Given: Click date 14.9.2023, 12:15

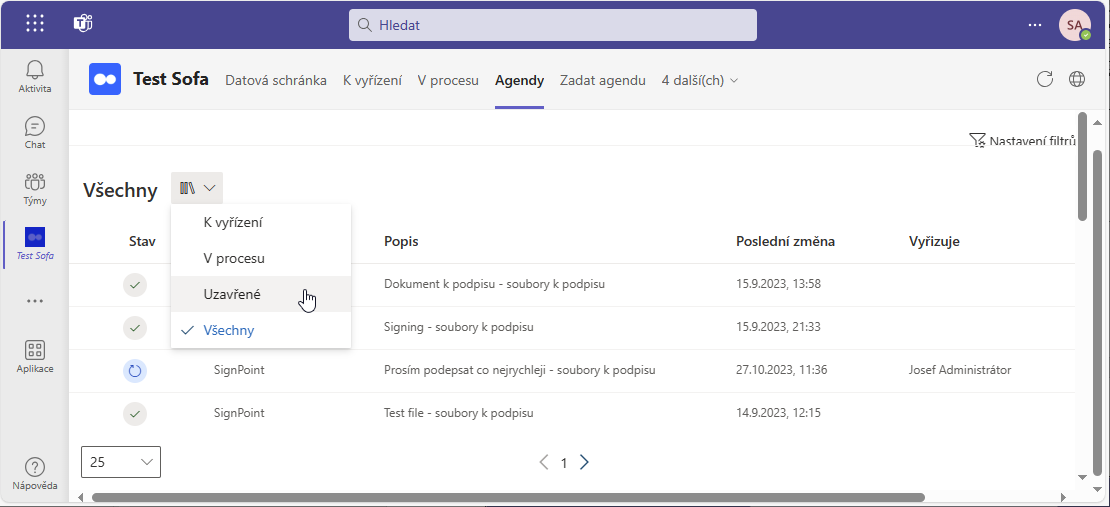Looking at the screenshot, I should pos(778,413).
